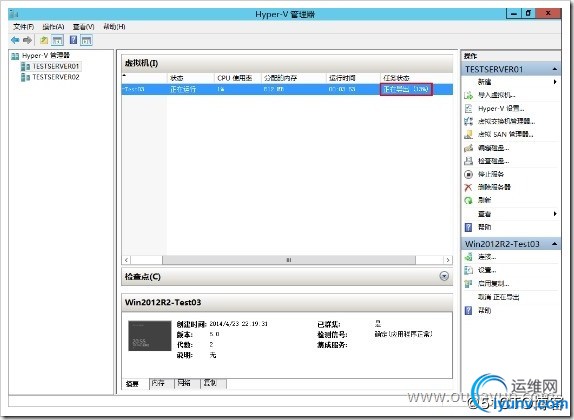Select the 正在运行 VM row
Image resolution: width=574 pixels, height=420 pixels.
coord(287,89)
